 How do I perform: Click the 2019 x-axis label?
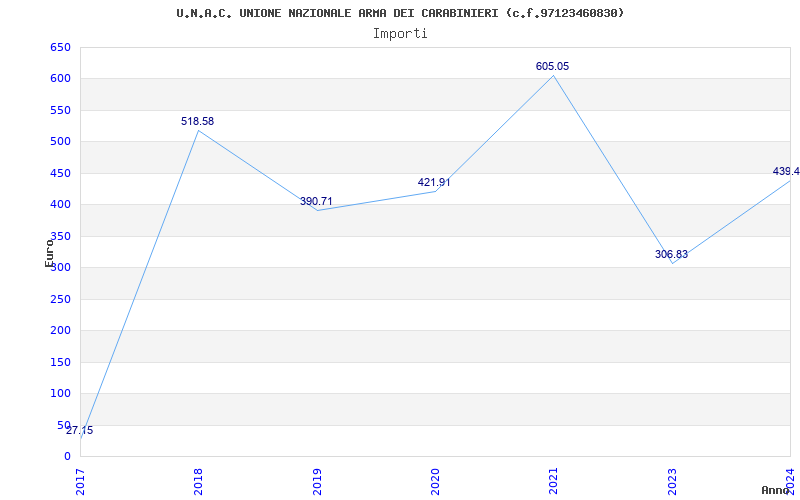pyautogui.click(x=317, y=481)
